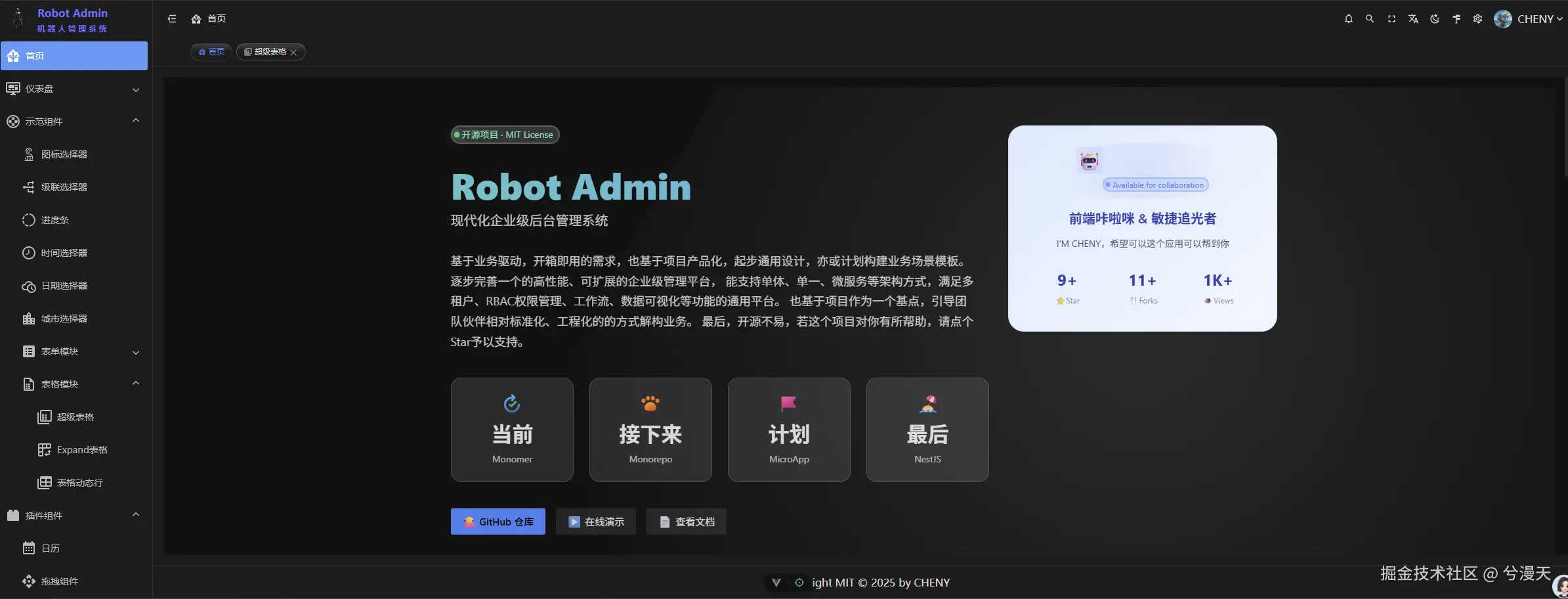
Task: Click the 查看文档 button
Action: tap(687, 521)
